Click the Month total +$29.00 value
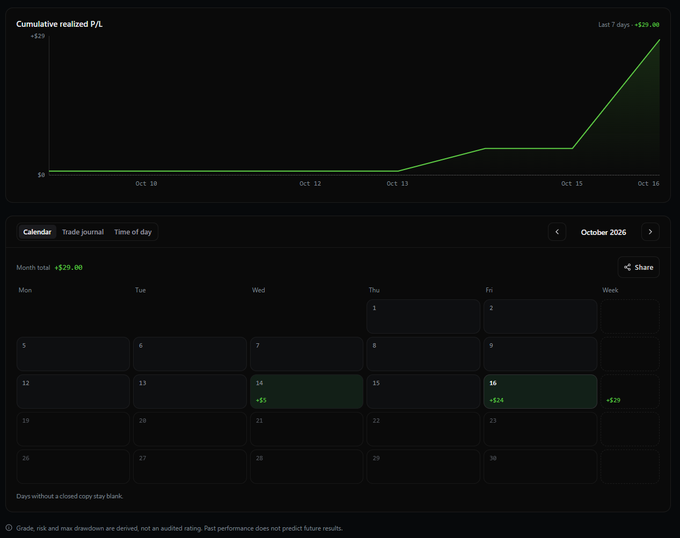 69,267
